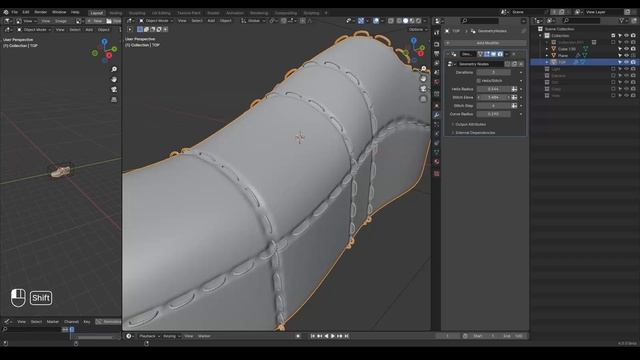Open Object Data properties tab
This screenshot has height=360, width=640.
coord(436,152)
